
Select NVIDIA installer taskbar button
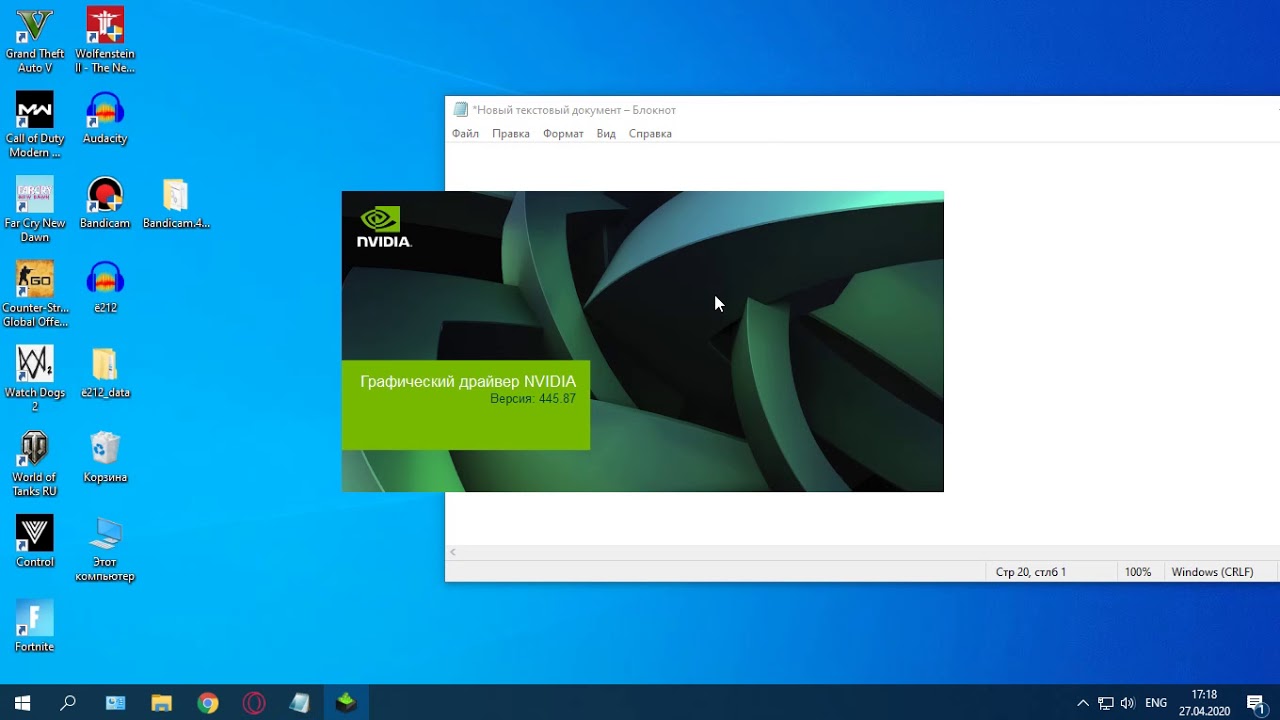(346, 703)
